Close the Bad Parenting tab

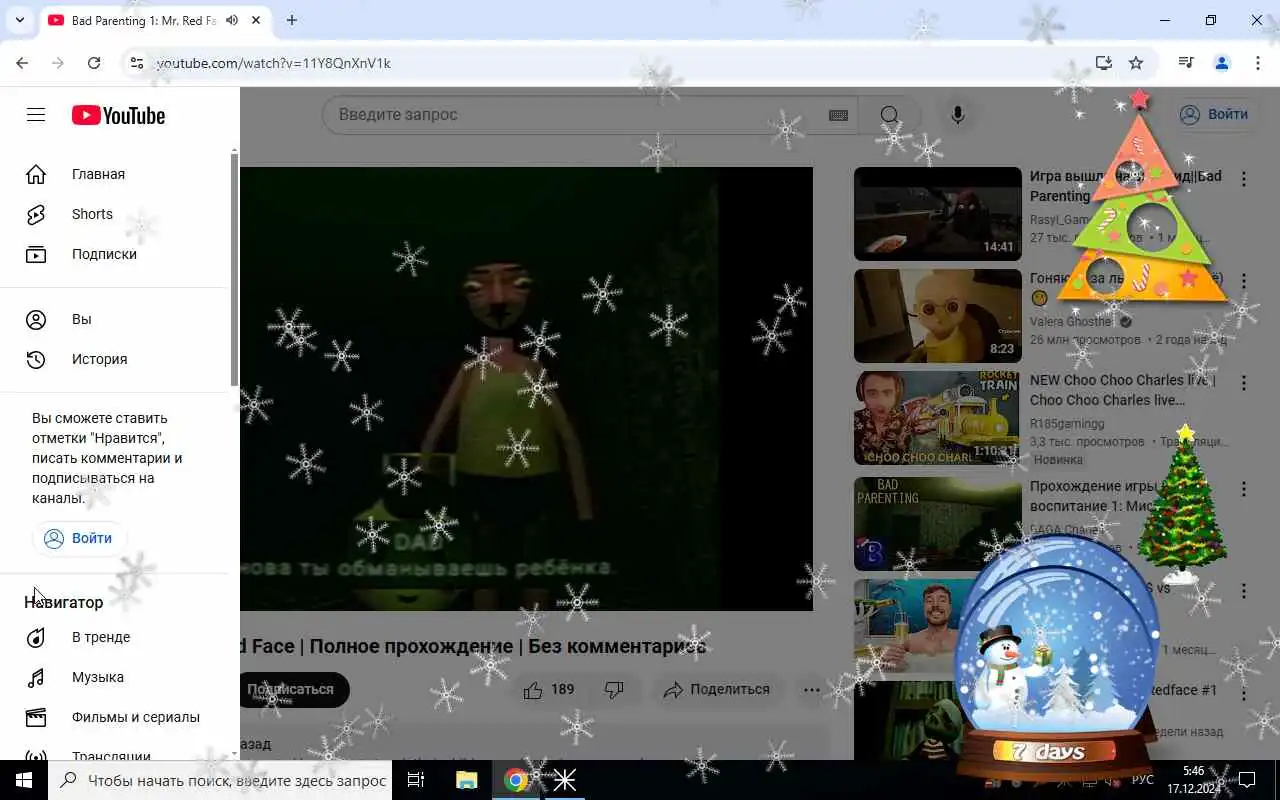point(257,20)
